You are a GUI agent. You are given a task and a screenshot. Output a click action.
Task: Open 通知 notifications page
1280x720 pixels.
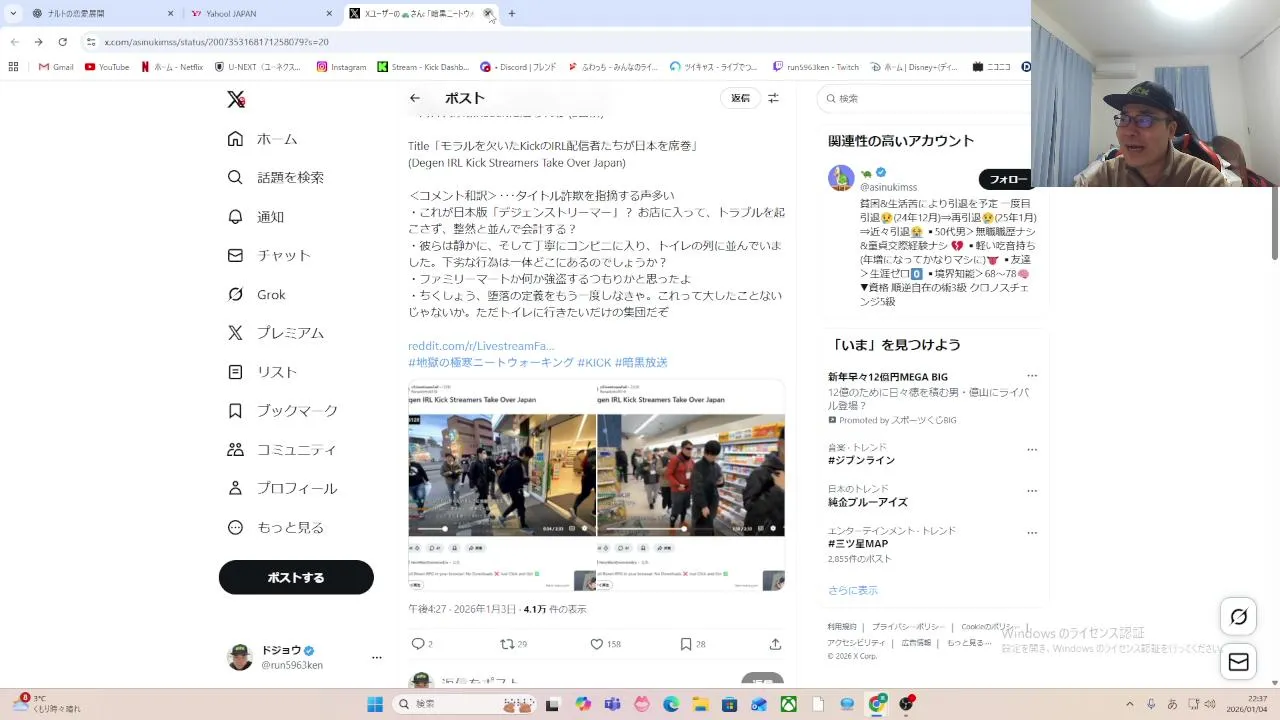pyautogui.click(x=255, y=216)
